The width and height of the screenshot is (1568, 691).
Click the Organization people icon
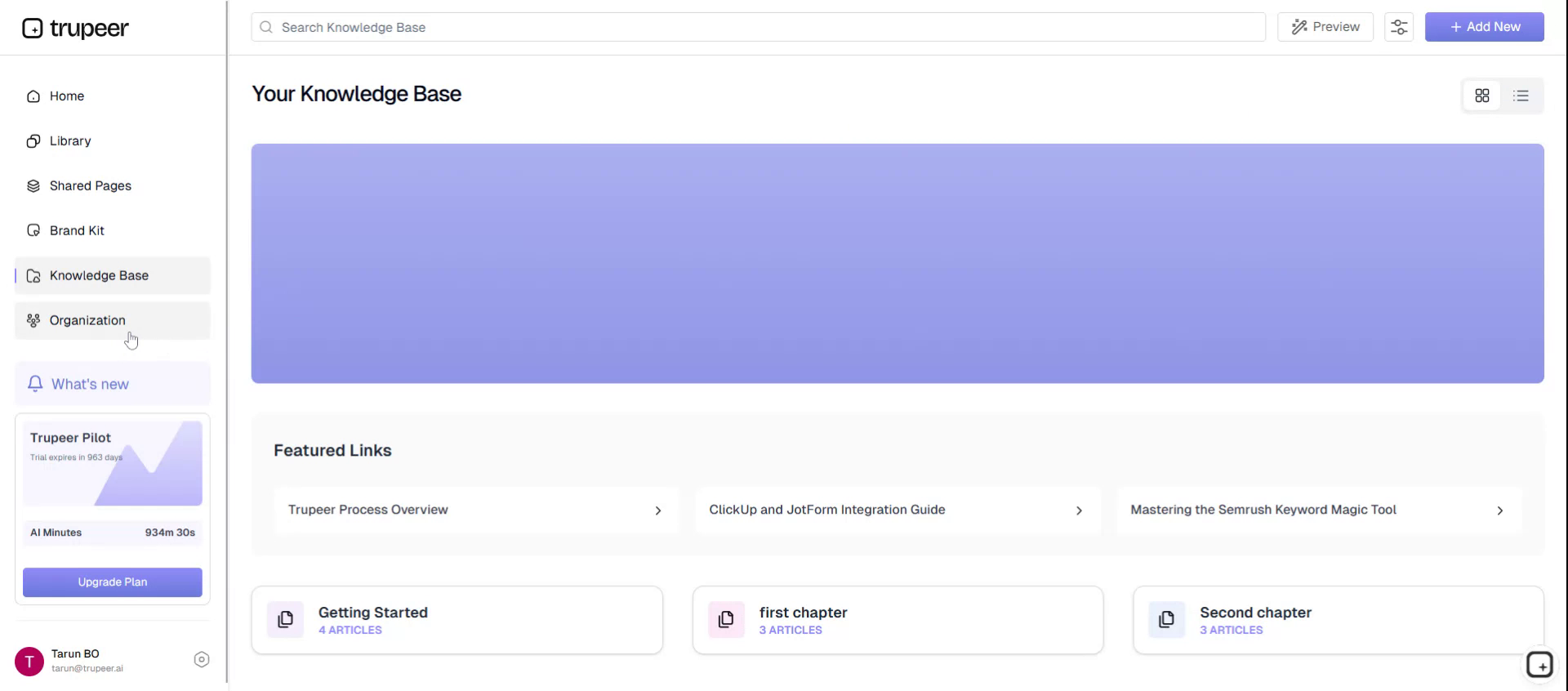pyautogui.click(x=33, y=321)
